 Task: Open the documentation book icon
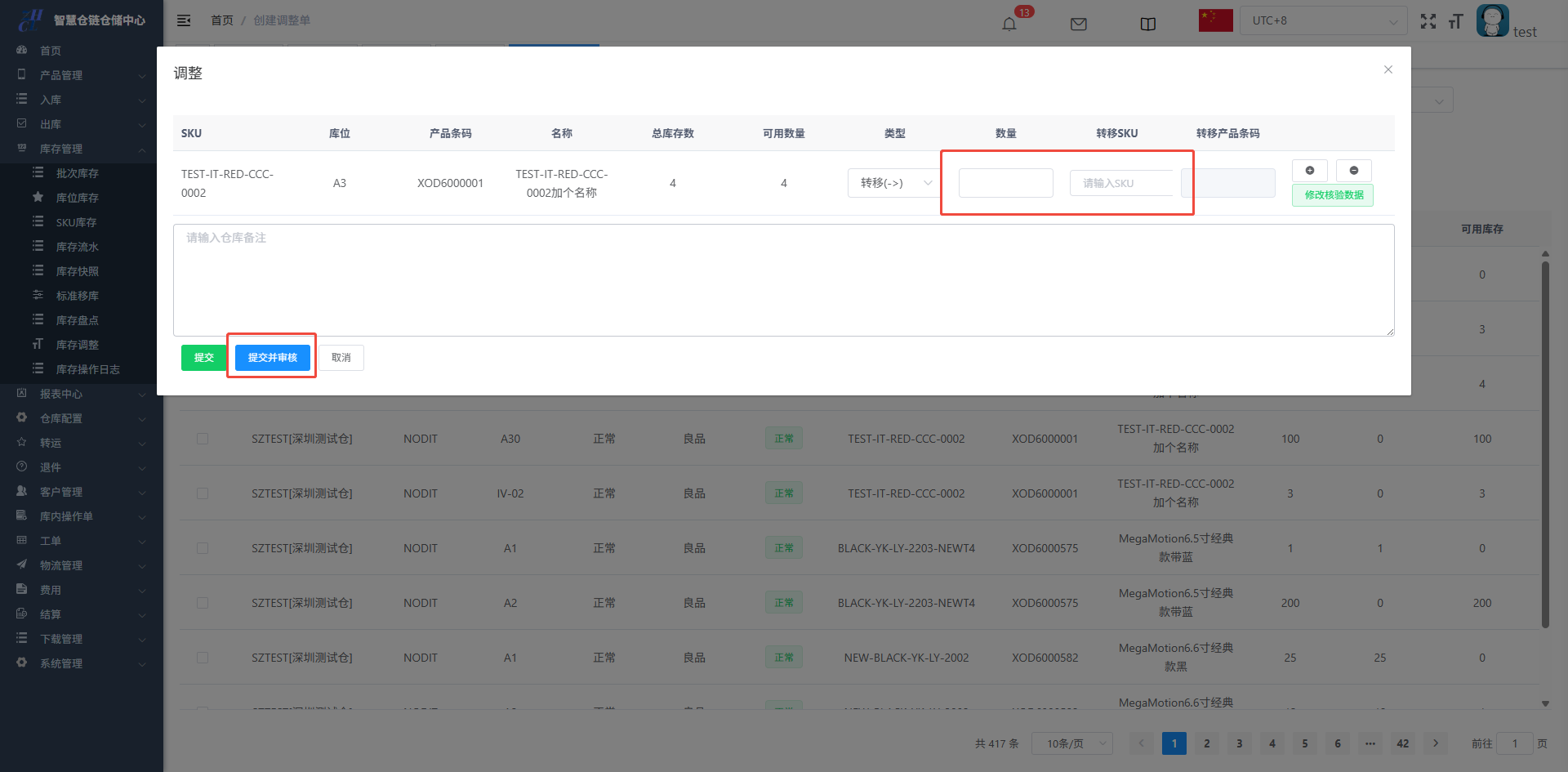[1147, 24]
